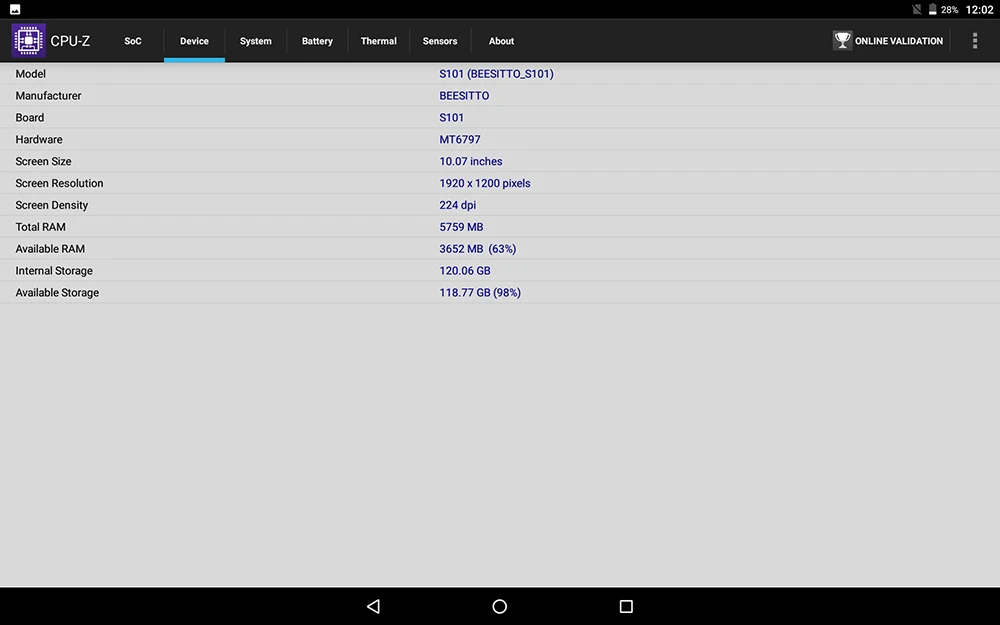Go to the Sensors tab
1000x625 pixels.
tap(440, 41)
